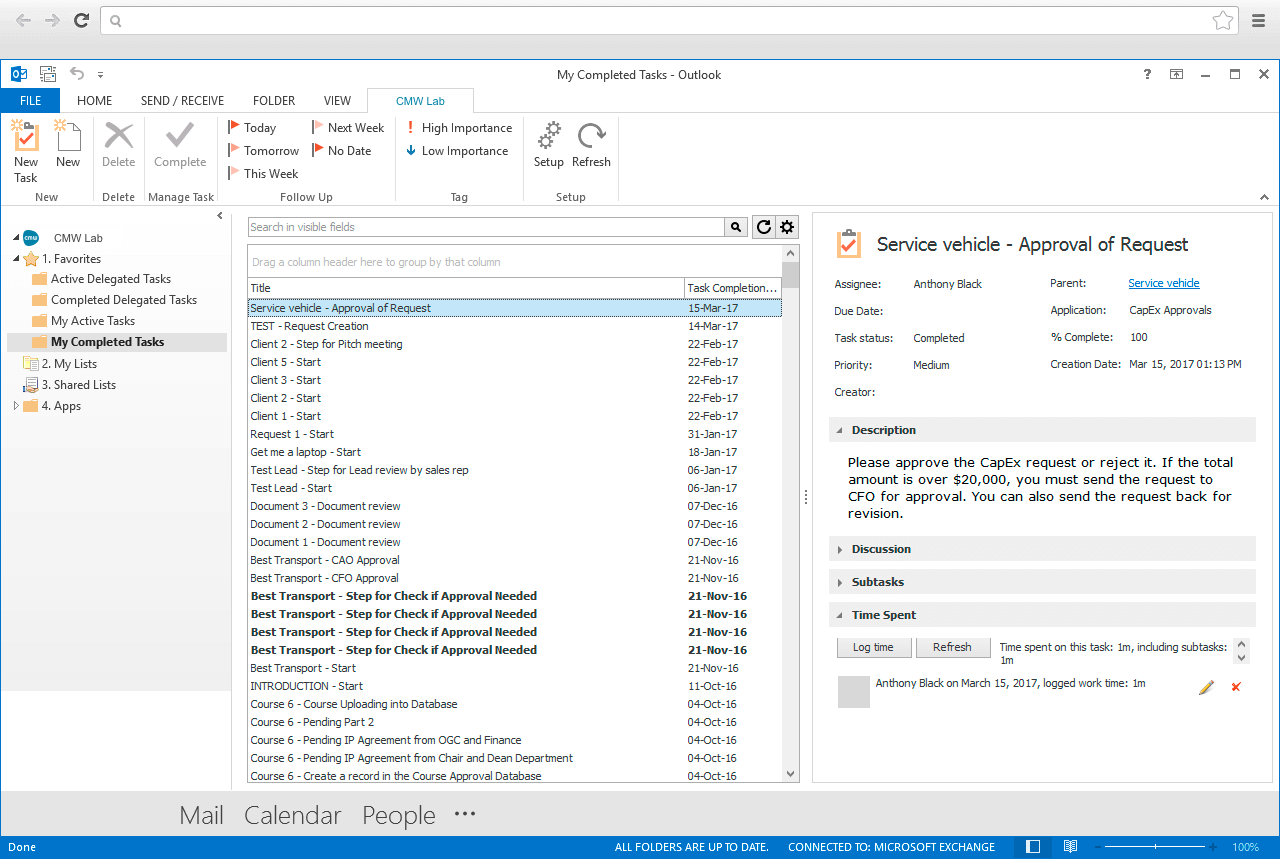
Task: Open the FILE tab
Action: (30, 100)
